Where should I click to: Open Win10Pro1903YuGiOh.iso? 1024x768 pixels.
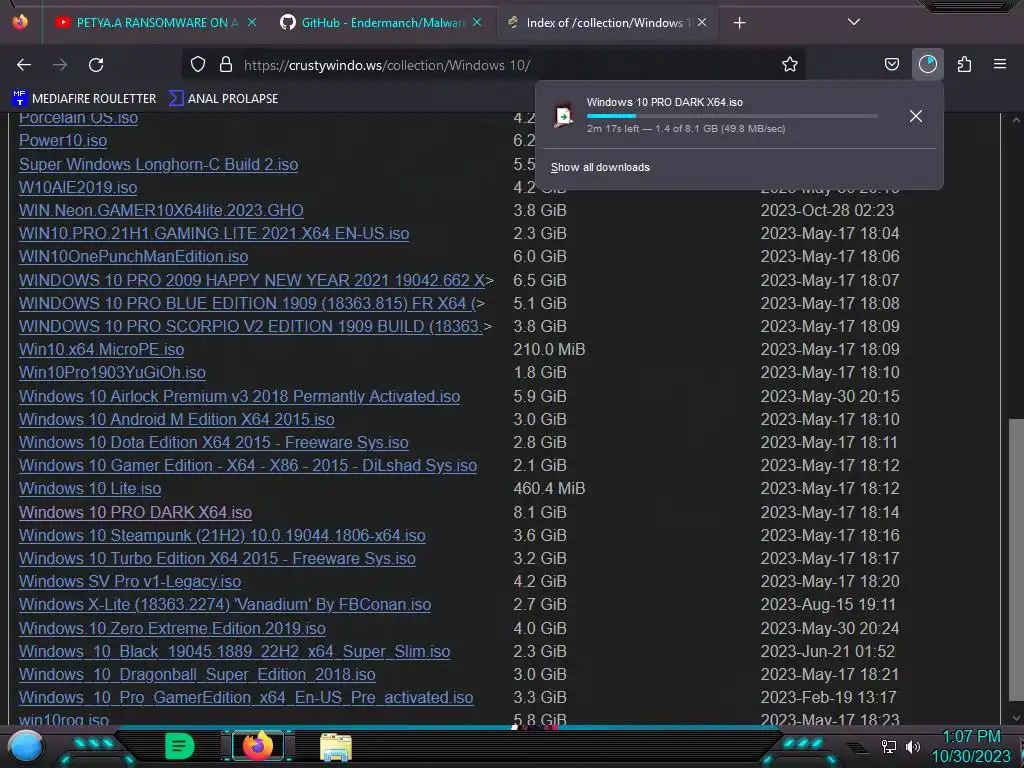112,372
